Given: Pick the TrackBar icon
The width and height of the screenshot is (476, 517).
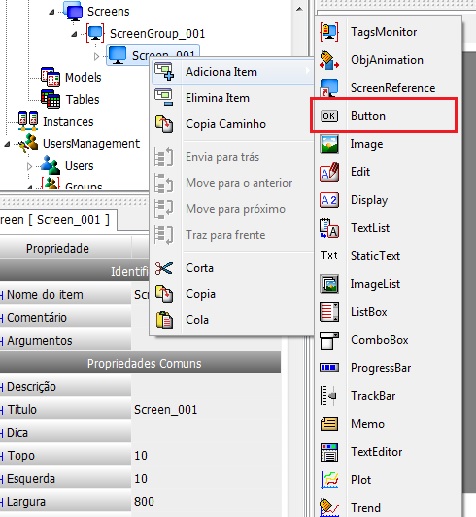Looking at the screenshot, I should pyautogui.click(x=329, y=396).
